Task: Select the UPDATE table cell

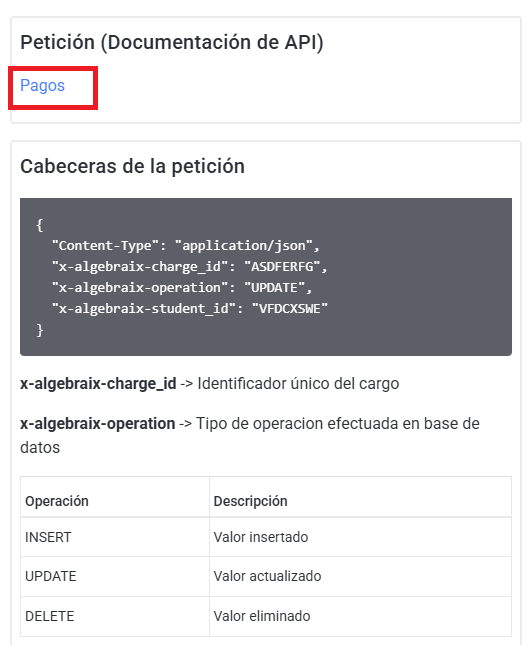Action: (115, 576)
